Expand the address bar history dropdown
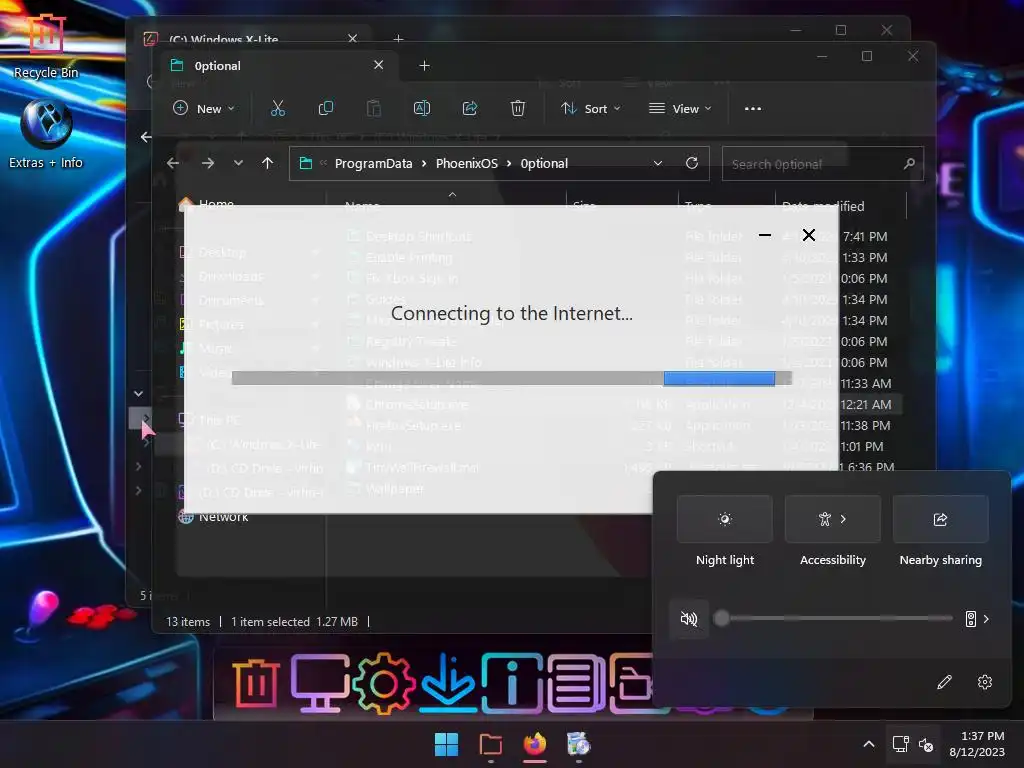 click(x=658, y=163)
